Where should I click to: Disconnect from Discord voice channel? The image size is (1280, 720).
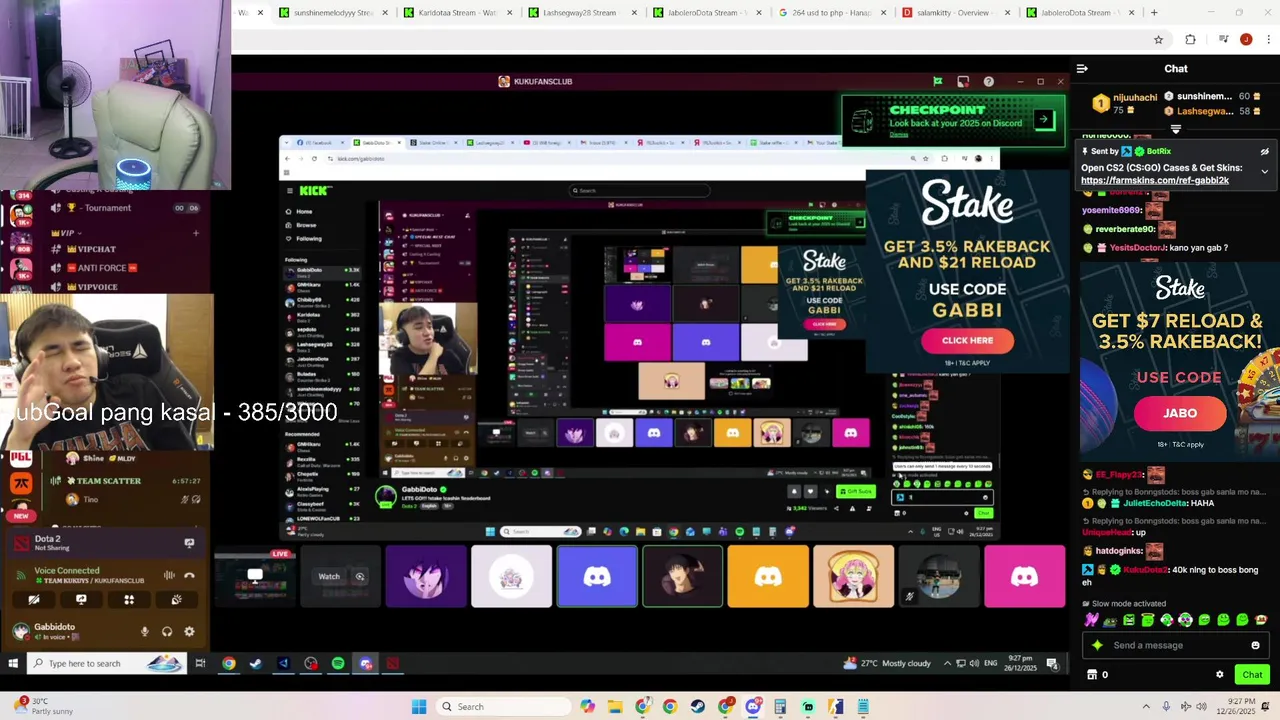point(190,575)
